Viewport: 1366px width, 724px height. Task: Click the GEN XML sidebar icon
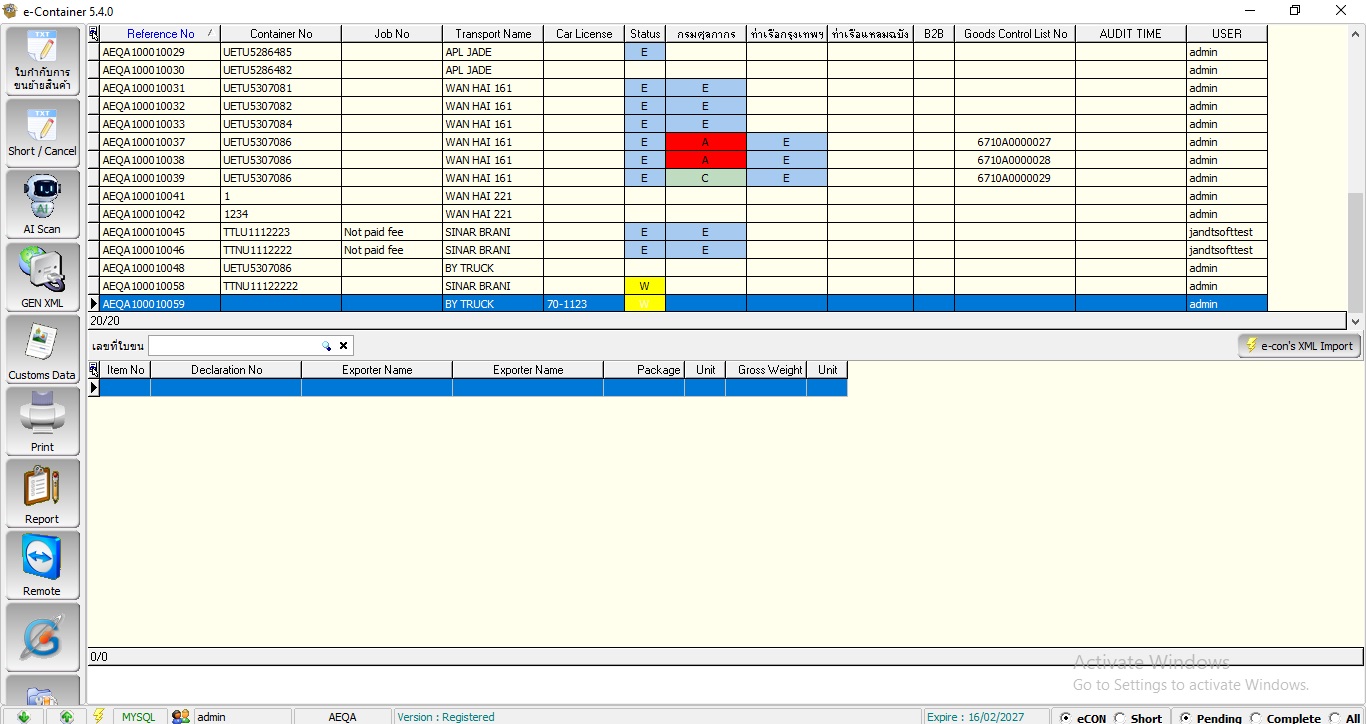42,277
